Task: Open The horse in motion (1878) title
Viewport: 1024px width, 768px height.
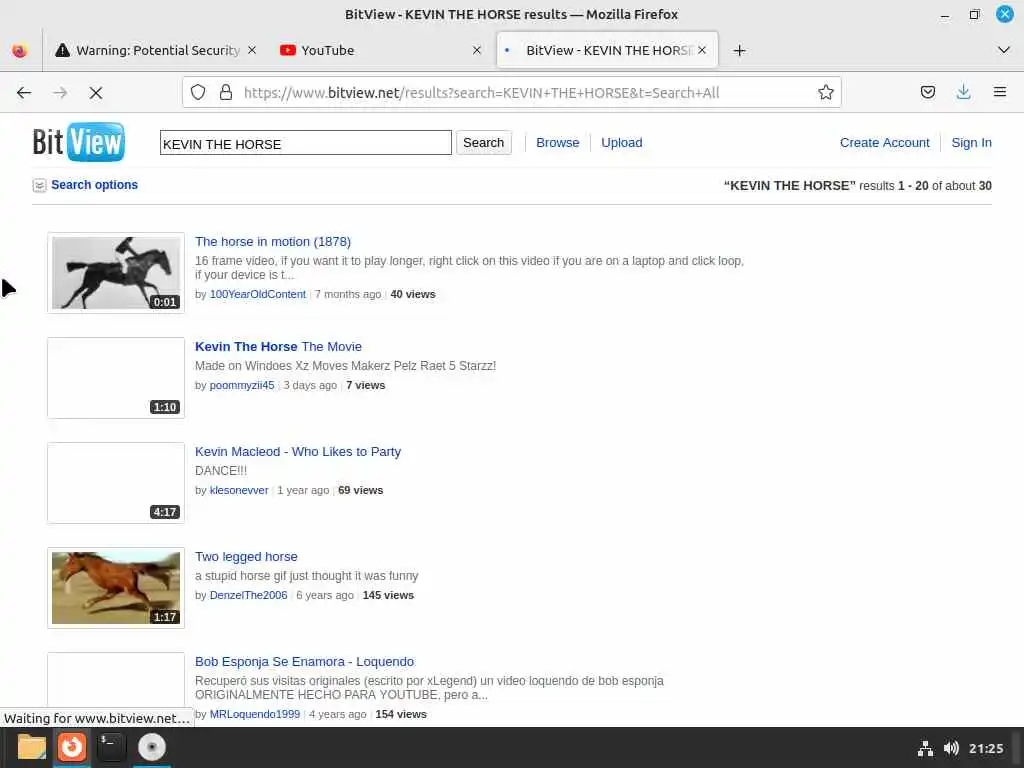Action: pyautogui.click(x=273, y=242)
